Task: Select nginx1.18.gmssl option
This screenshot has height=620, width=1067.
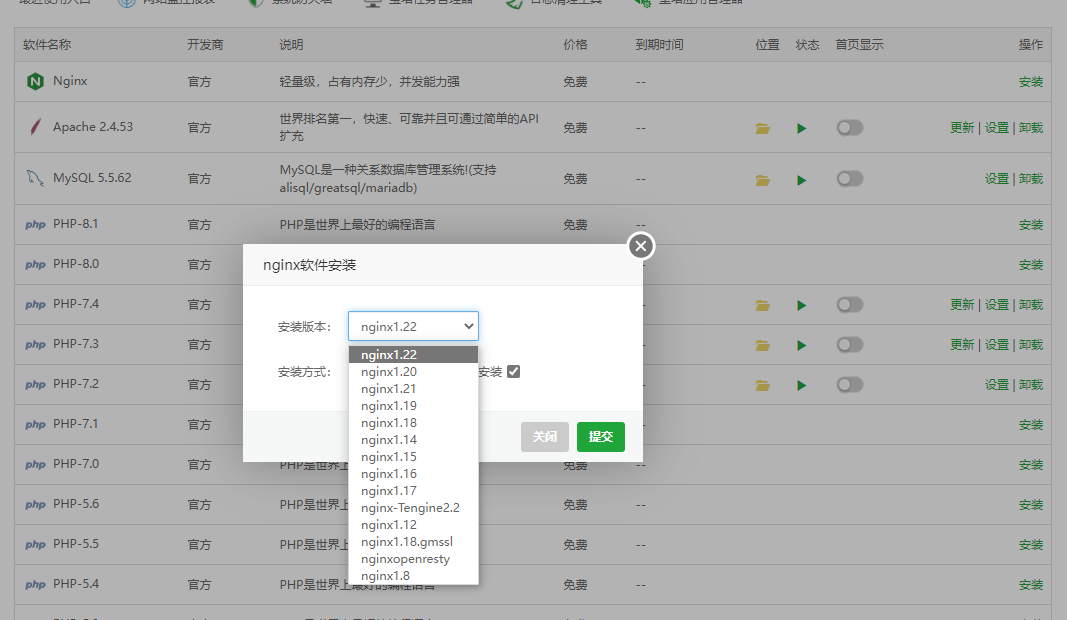Action: 413,542
